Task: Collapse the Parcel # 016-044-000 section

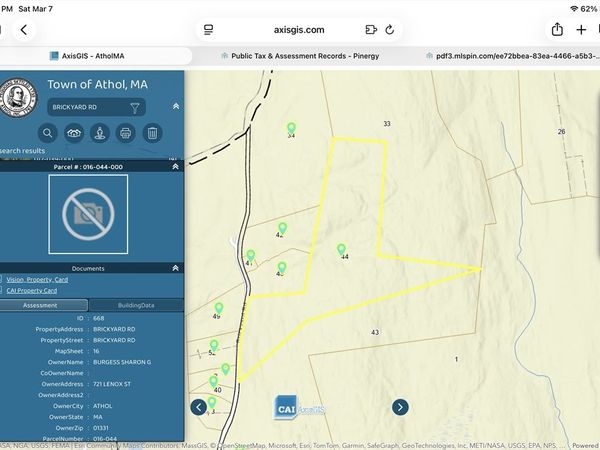Action: 176,167
